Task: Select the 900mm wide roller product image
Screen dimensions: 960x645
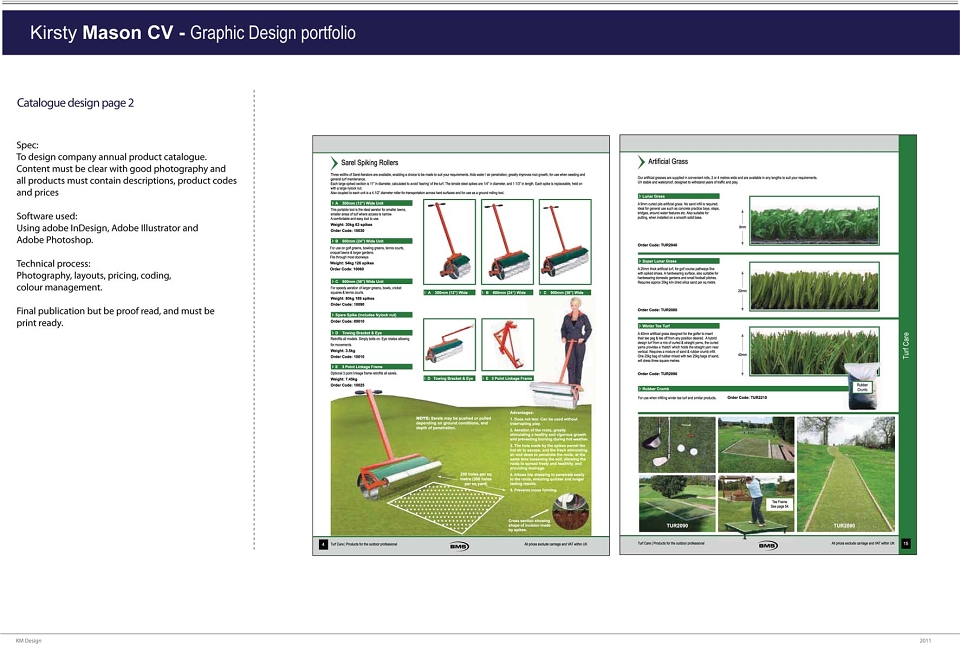Action: (x=565, y=242)
